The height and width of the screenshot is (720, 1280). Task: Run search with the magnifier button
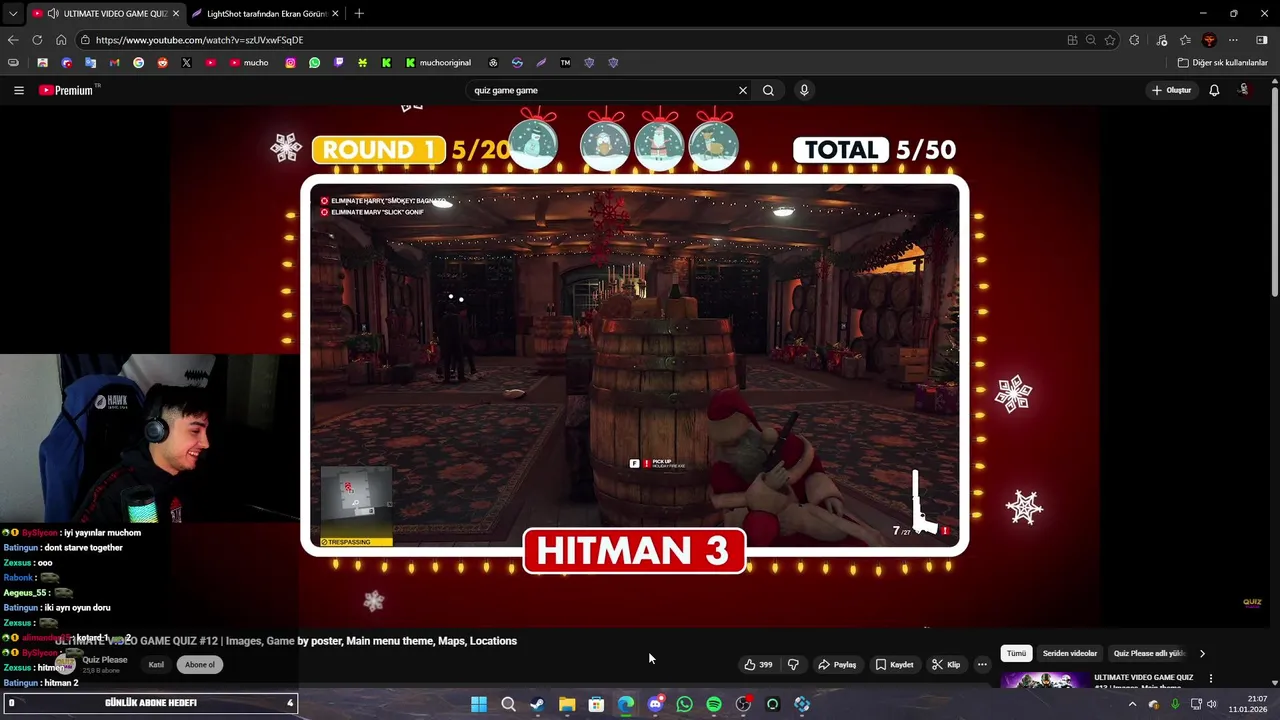(x=768, y=90)
